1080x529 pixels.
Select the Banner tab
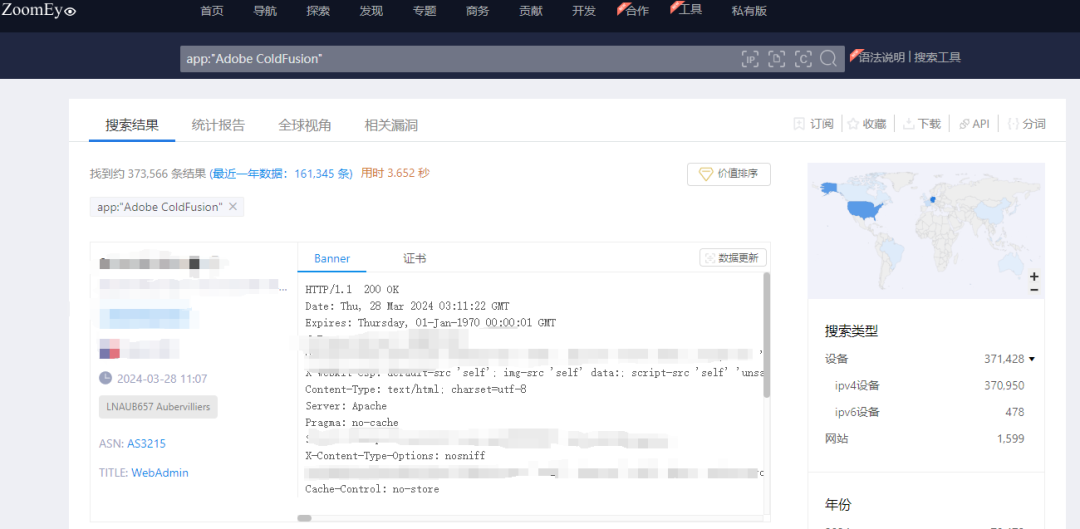pyautogui.click(x=332, y=259)
